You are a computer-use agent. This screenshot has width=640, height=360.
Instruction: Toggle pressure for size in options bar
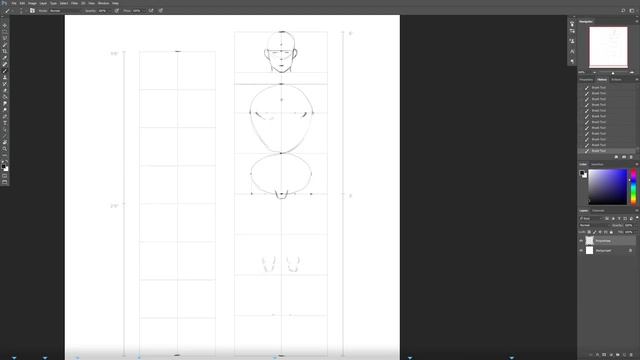point(161,11)
